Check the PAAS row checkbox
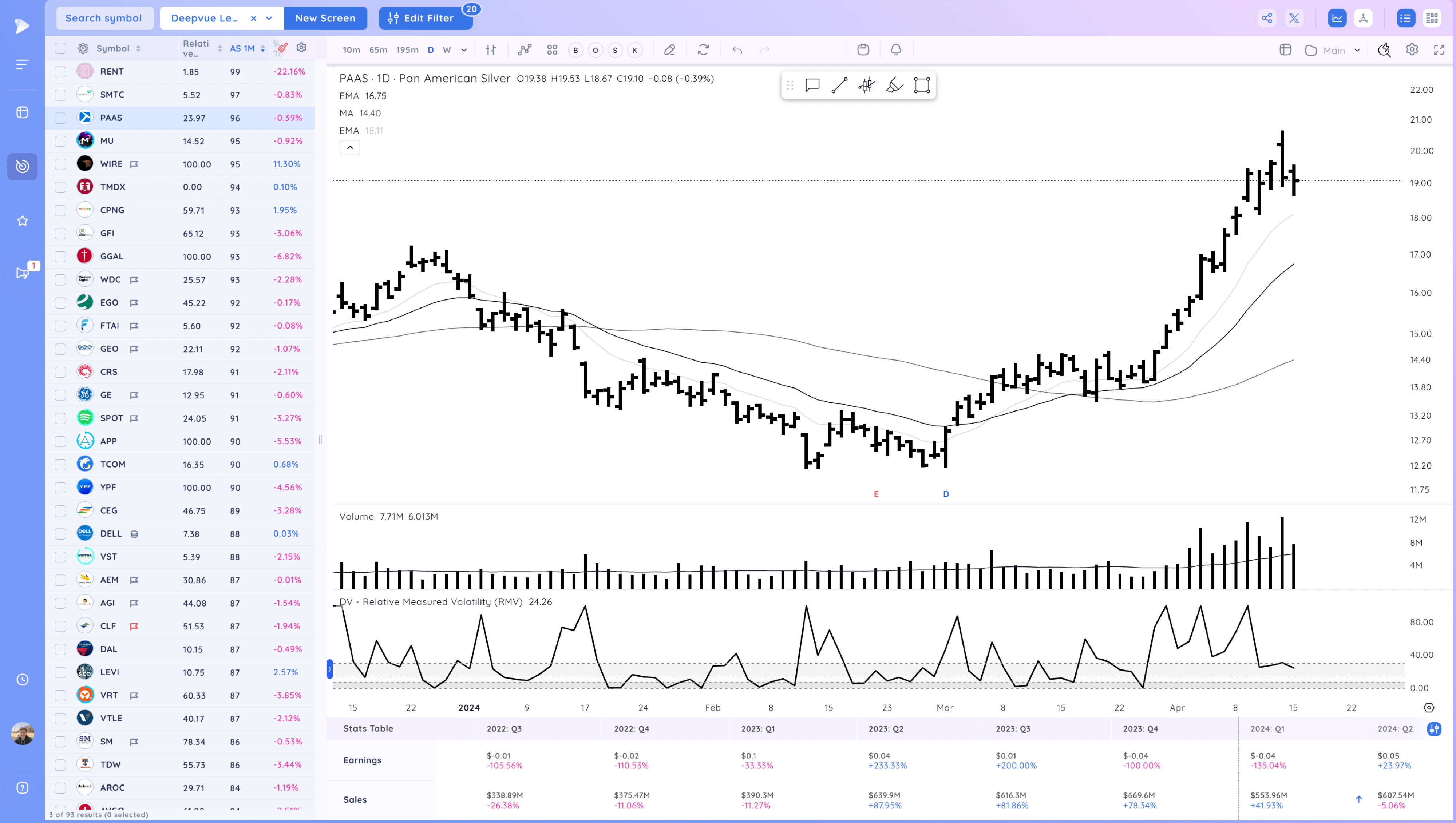Image resolution: width=1456 pixels, height=823 pixels. [x=60, y=118]
